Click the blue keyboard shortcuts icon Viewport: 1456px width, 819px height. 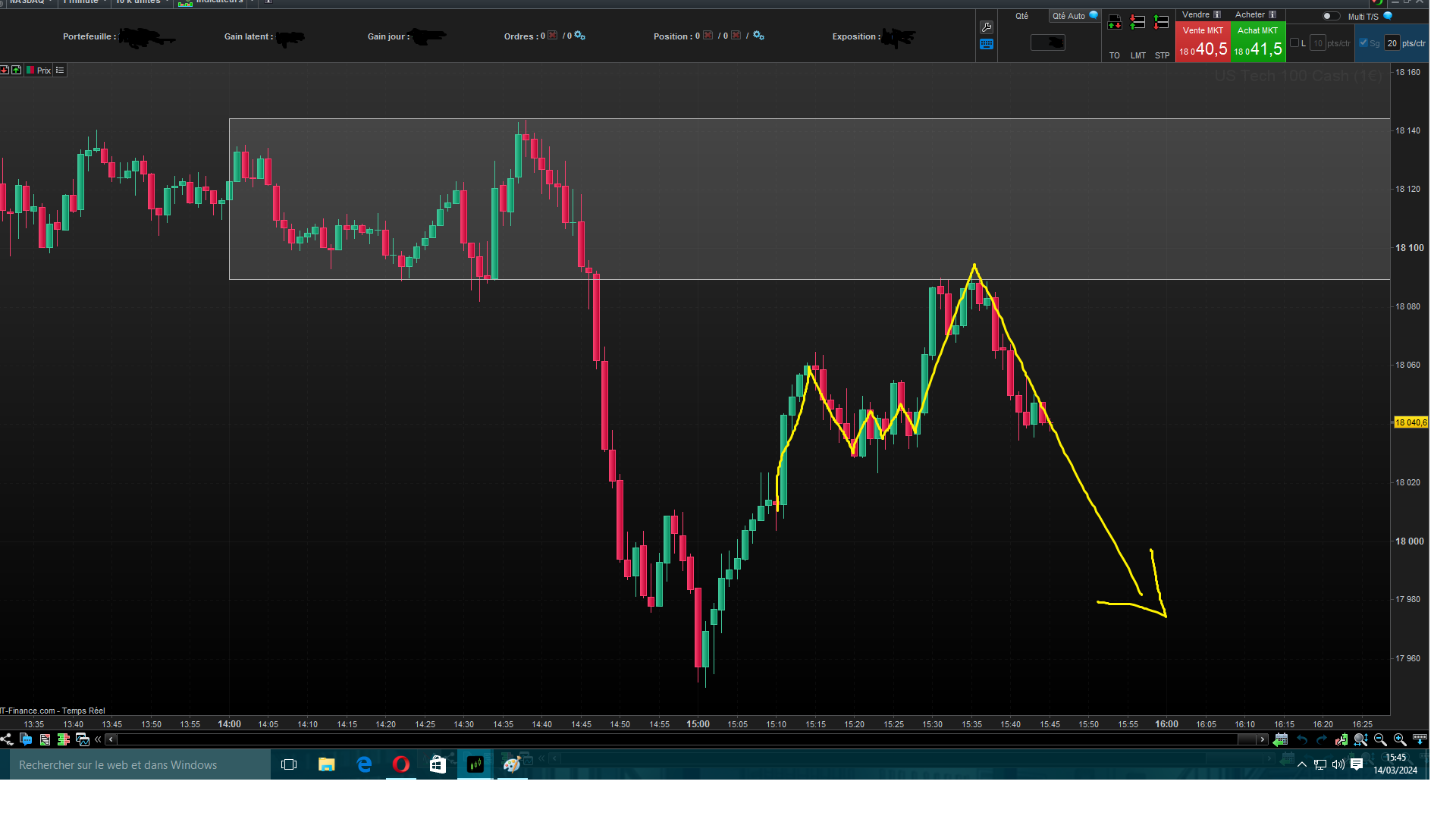point(986,45)
